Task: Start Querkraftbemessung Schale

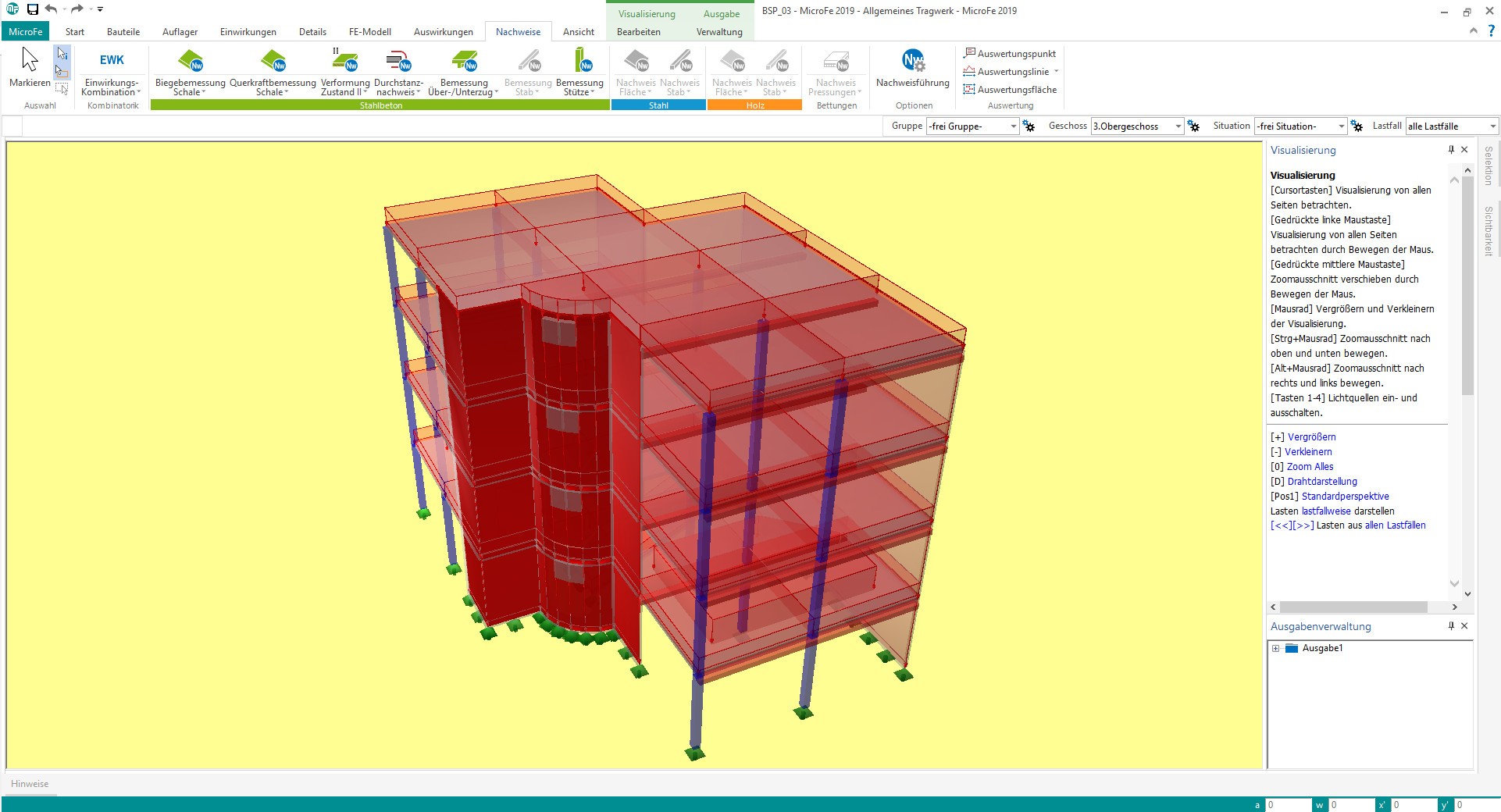Action: coord(273,72)
